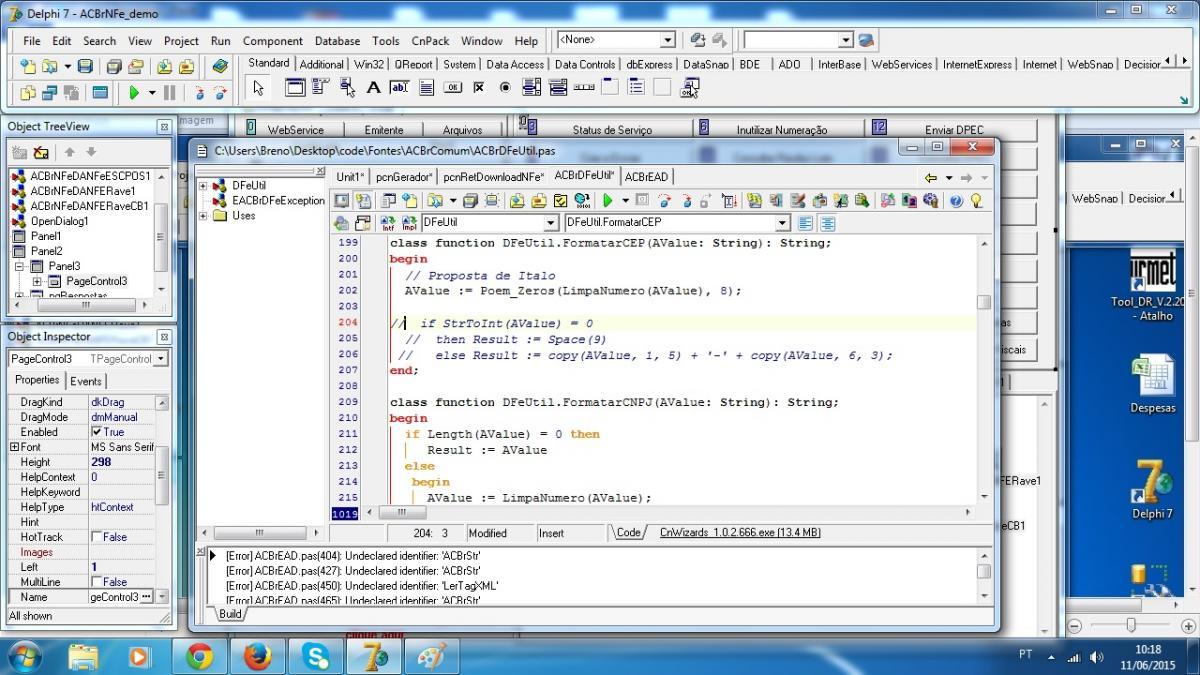
Task: Select the Label component icon
Action: tap(373, 87)
